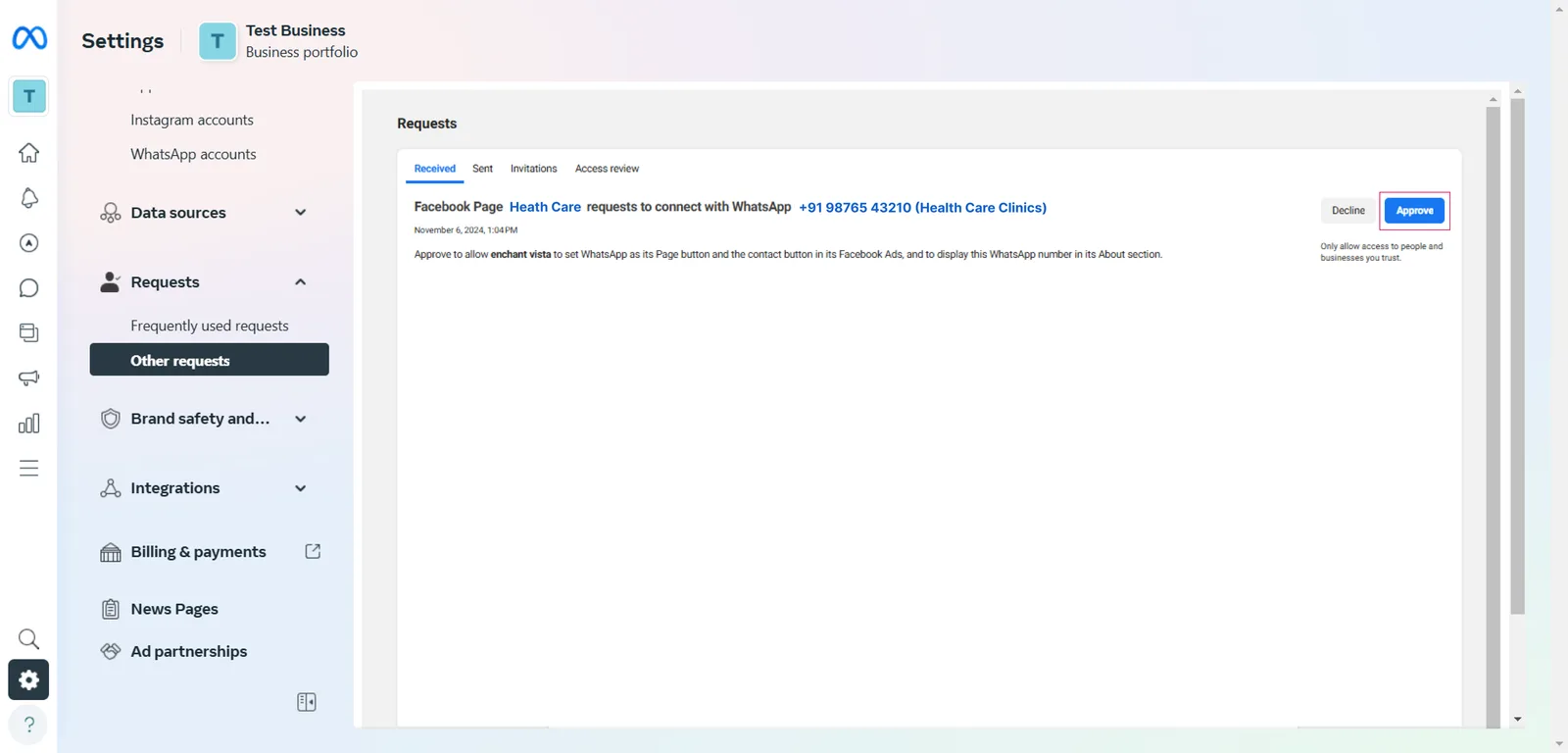The height and width of the screenshot is (753, 1568).
Task: Open the Heath Care page link
Action: click(545, 207)
